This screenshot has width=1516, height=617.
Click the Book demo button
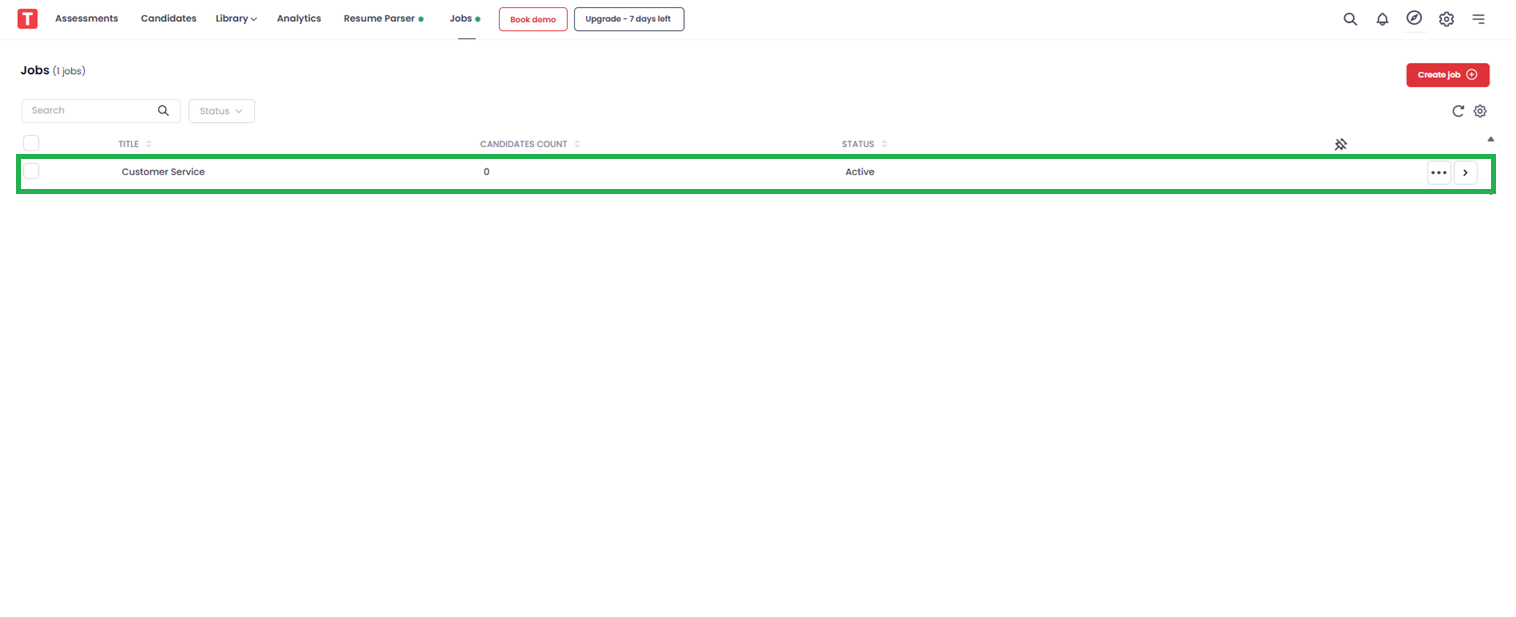coord(533,19)
